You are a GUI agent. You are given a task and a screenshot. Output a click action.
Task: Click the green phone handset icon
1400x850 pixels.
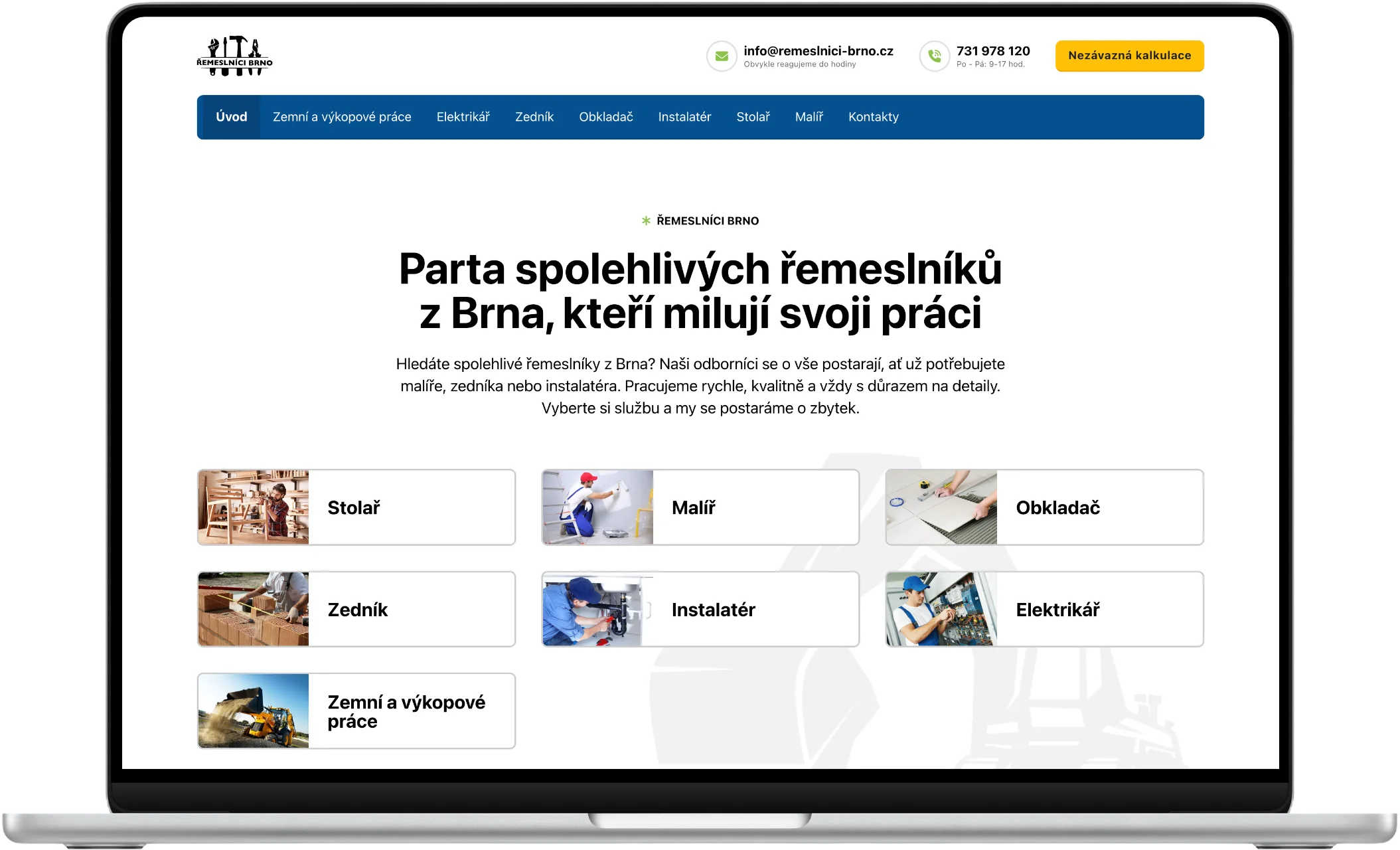click(x=935, y=56)
